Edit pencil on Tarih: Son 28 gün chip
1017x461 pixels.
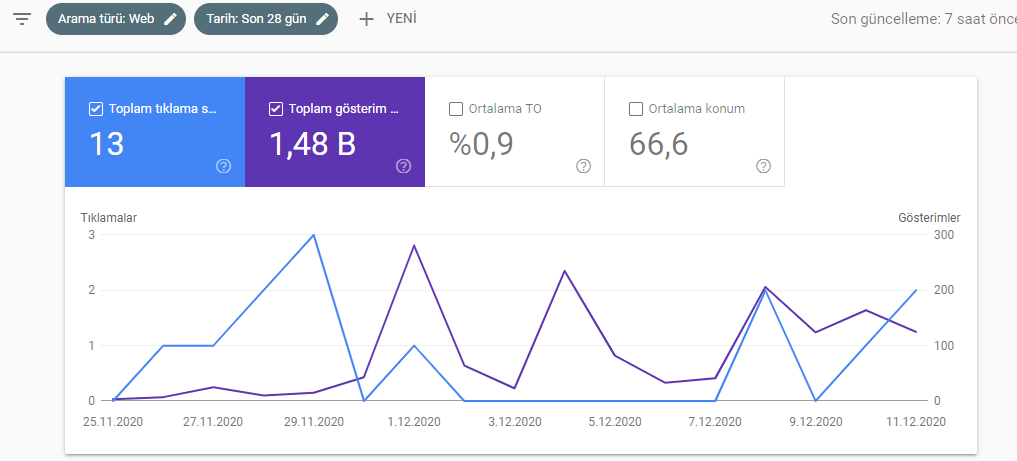coord(322,19)
